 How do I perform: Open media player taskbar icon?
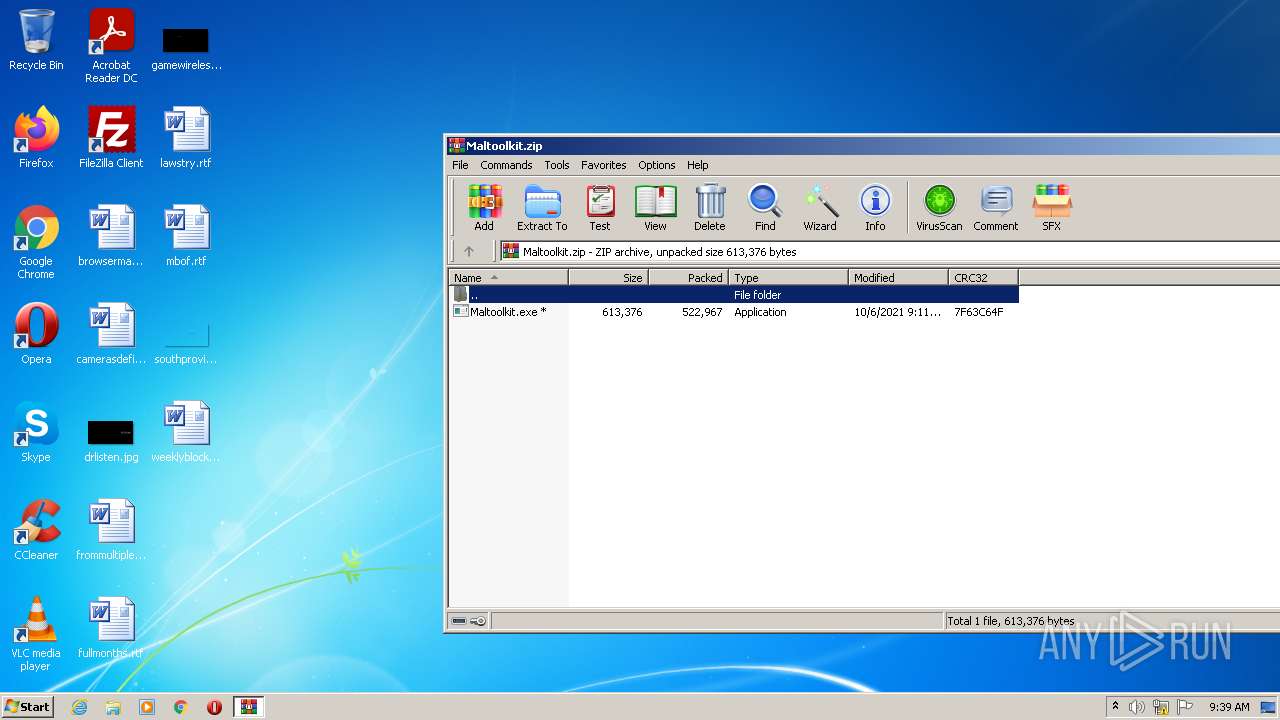coord(147,707)
